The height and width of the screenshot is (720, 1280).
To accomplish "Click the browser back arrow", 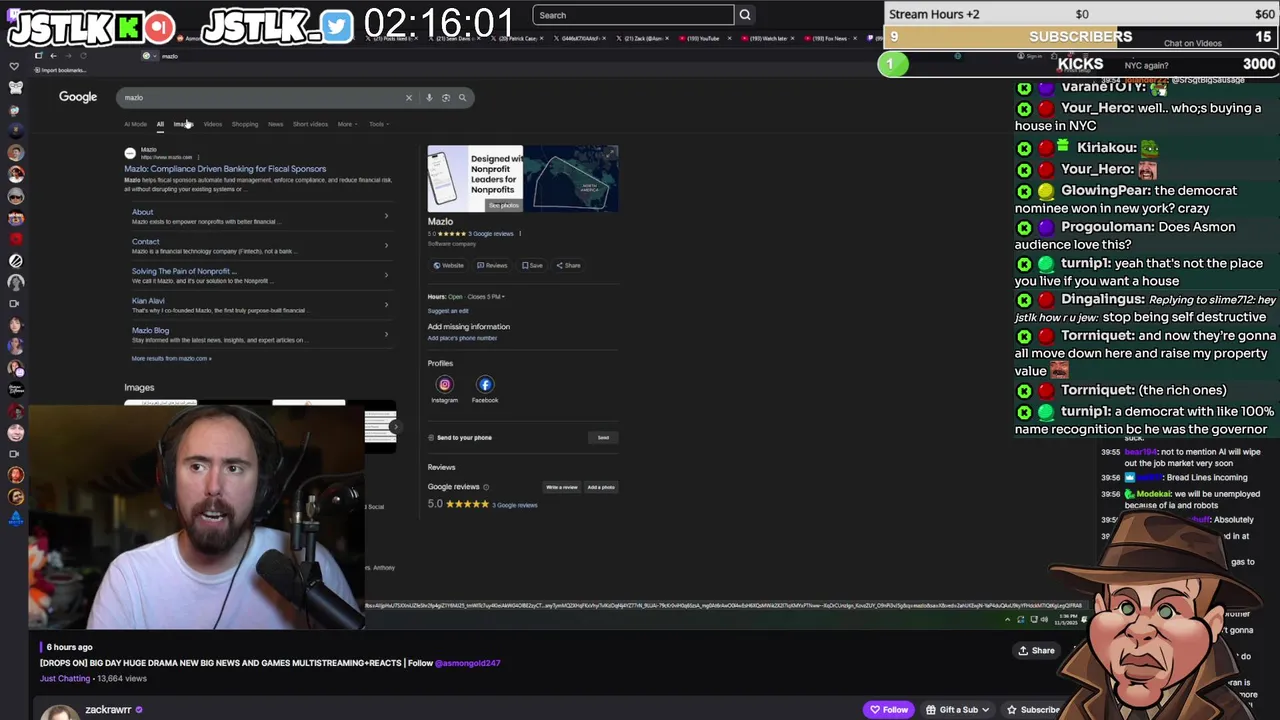I will pos(53,56).
